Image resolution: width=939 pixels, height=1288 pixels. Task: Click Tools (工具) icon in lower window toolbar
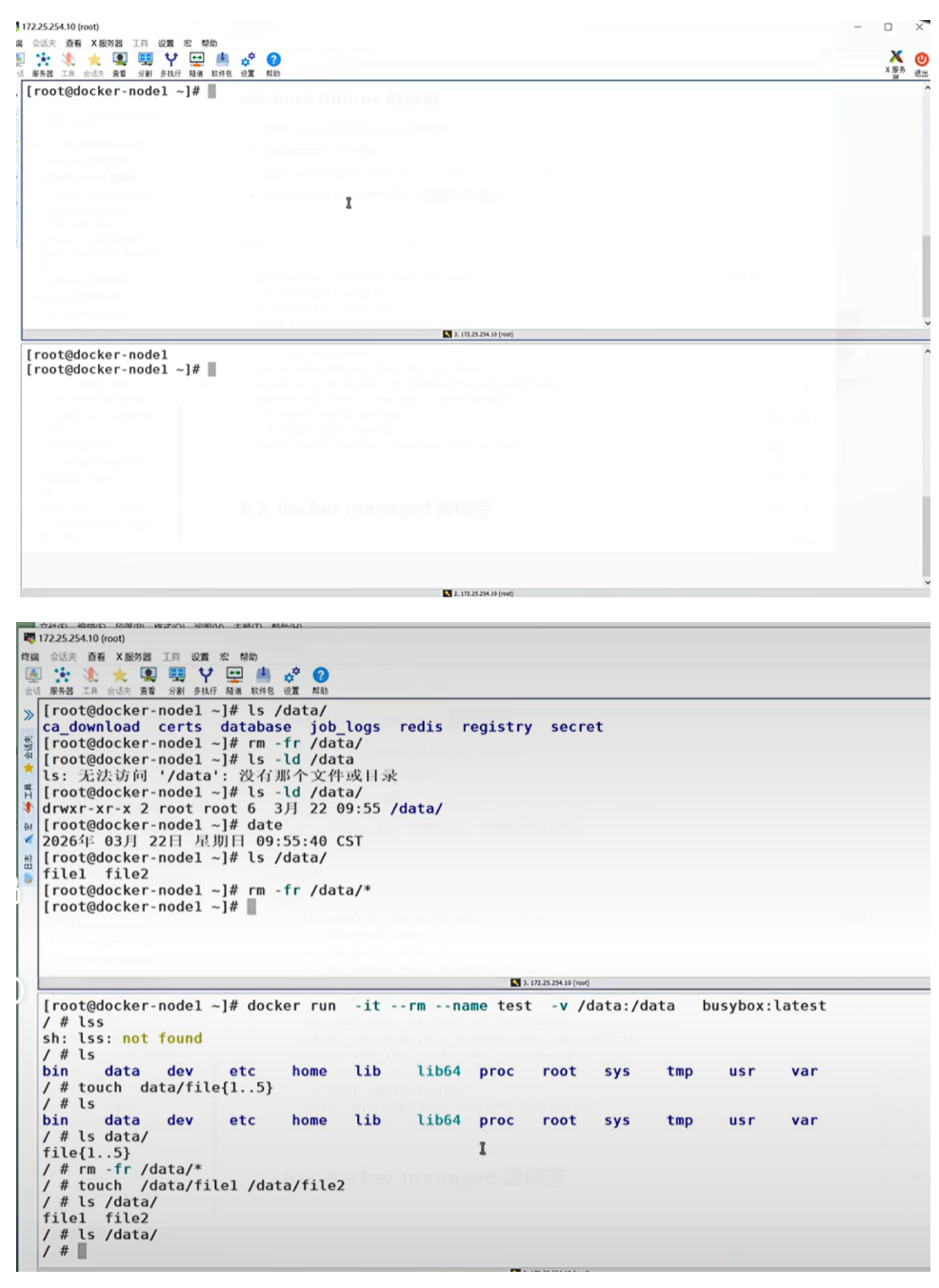[x=90, y=680]
